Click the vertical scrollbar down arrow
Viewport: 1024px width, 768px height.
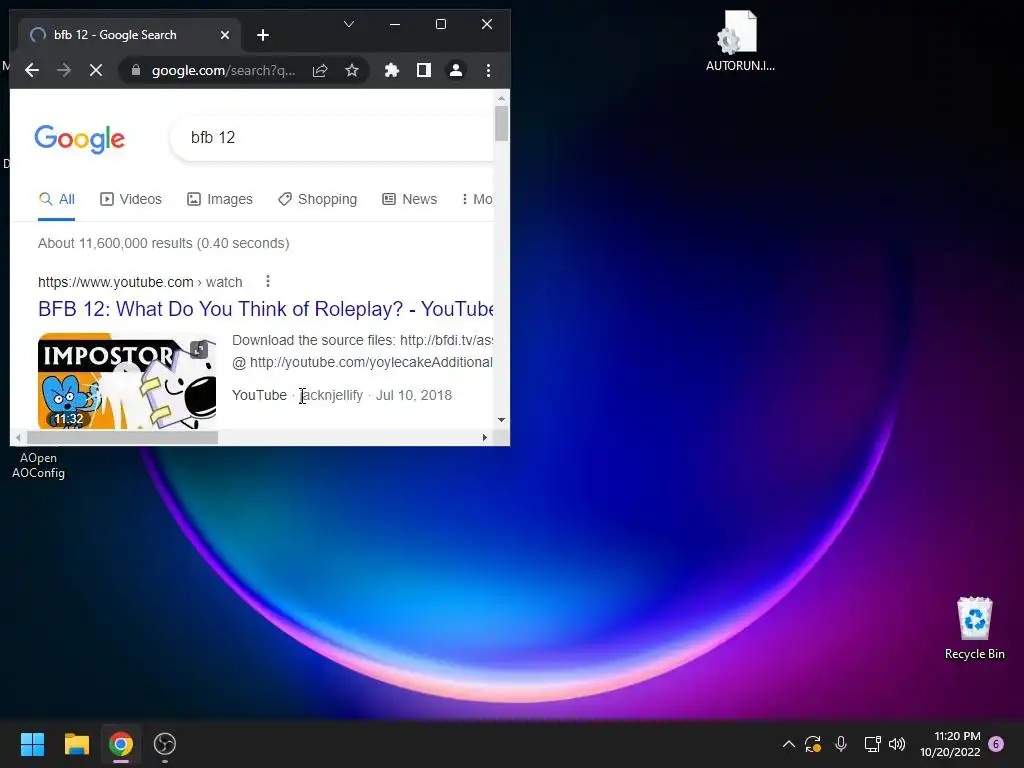tap(501, 420)
